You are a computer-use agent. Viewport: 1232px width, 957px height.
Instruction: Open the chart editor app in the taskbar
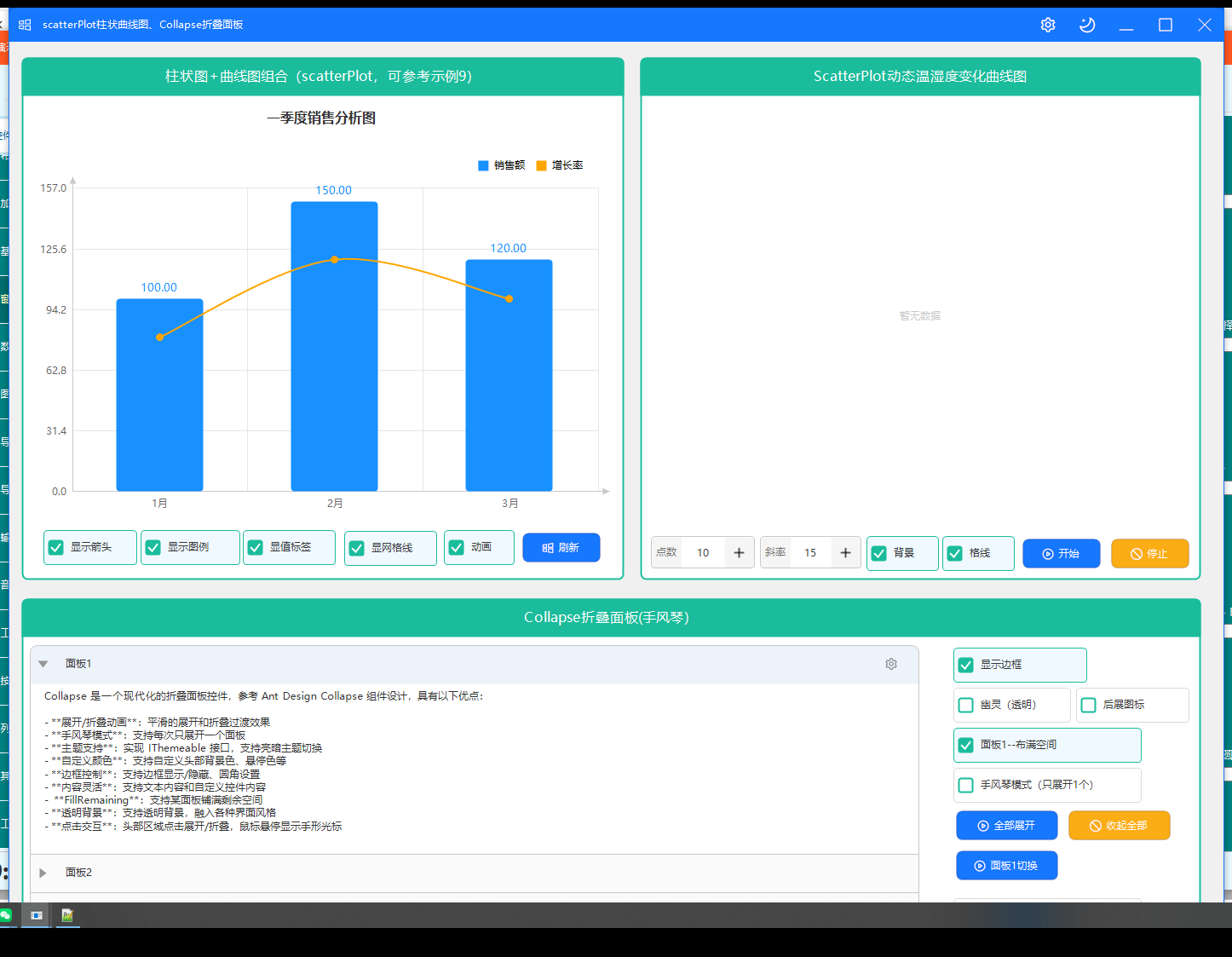(x=67, y=915)
